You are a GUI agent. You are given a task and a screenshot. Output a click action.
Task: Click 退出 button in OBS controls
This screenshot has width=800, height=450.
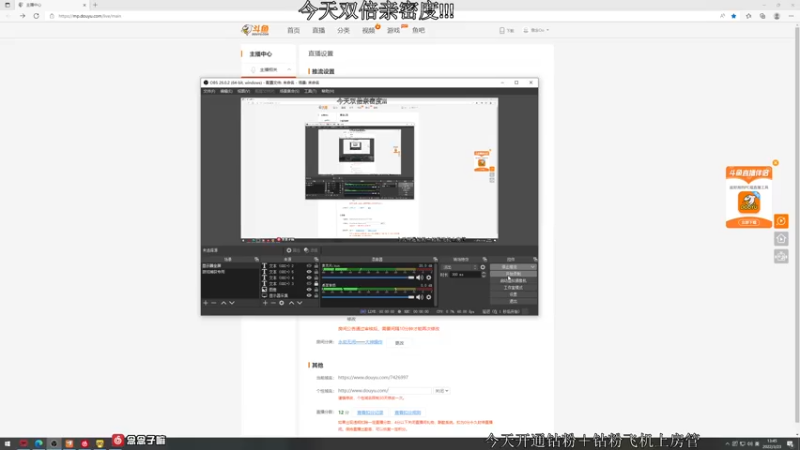[x=513, y=301]
